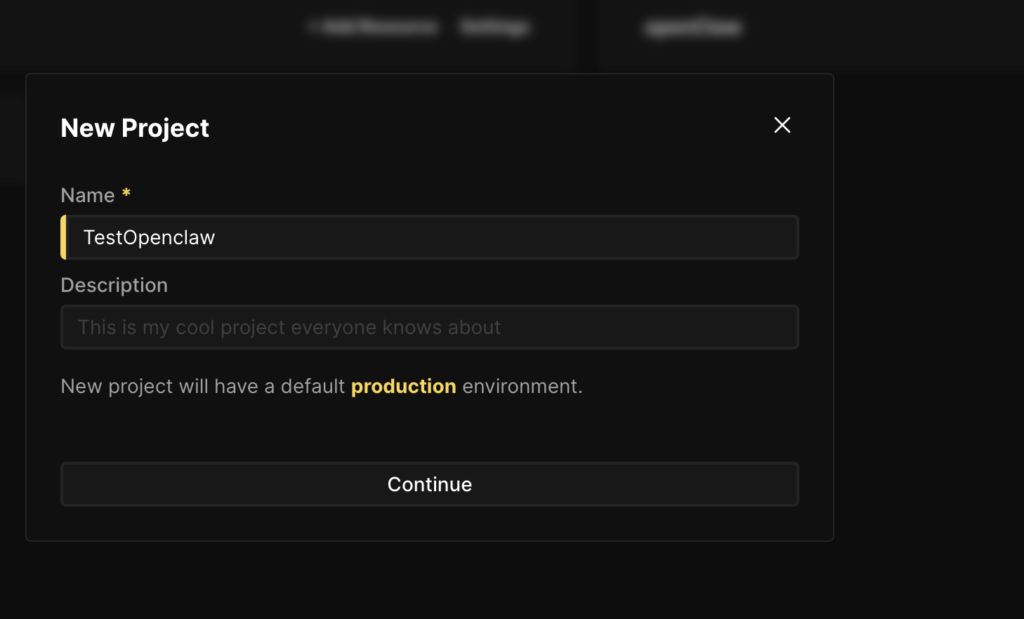Focus the Description input field
Screen dimensions: 1024x619
pyautogui.click(x=430, y=327)
